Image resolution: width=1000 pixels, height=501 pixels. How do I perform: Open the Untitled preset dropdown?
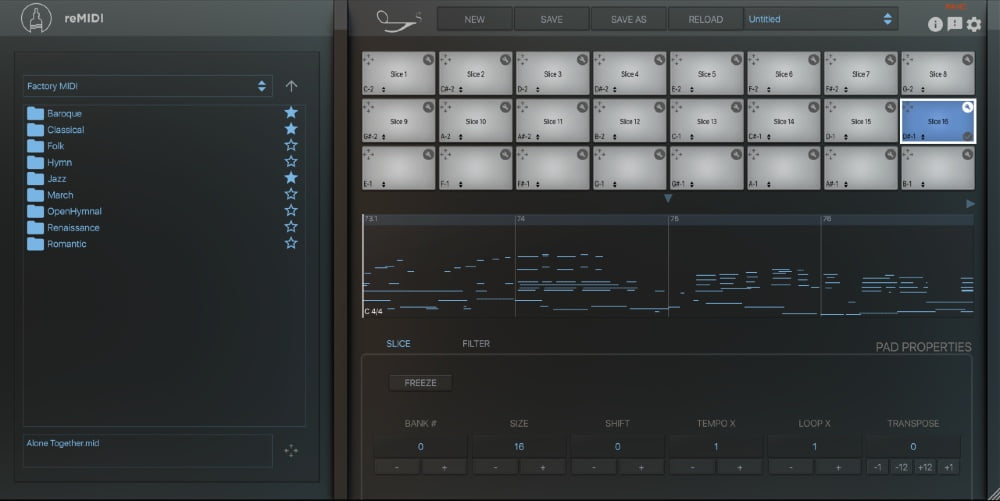pos(820,19)
